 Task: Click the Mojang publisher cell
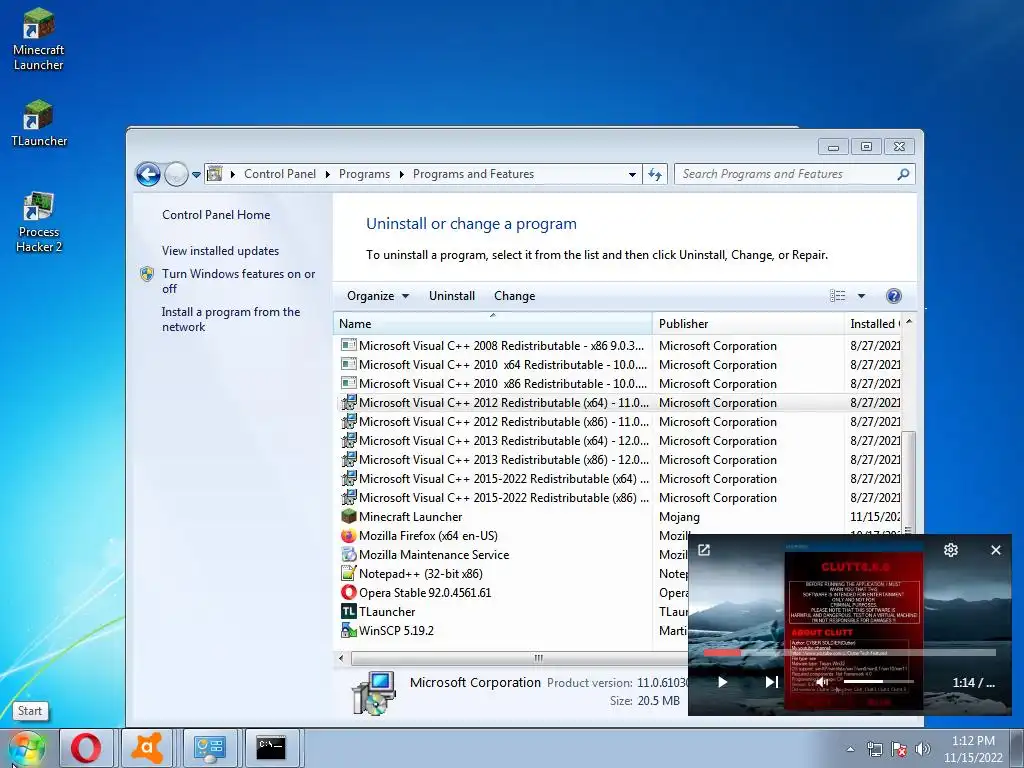pyautogui.click(x=679, y=517)
